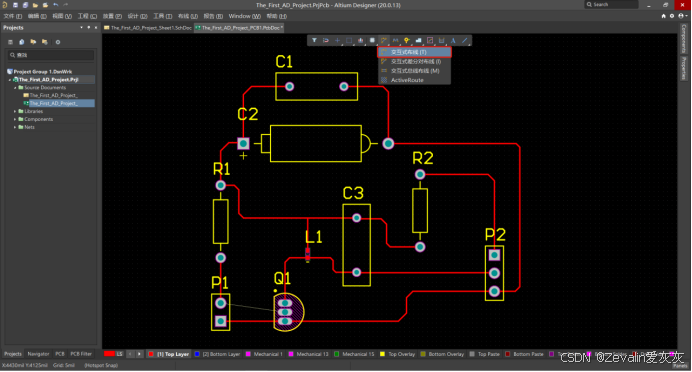Click the Search box in title bar
The image size is (692, 372).
pos(611,4)
